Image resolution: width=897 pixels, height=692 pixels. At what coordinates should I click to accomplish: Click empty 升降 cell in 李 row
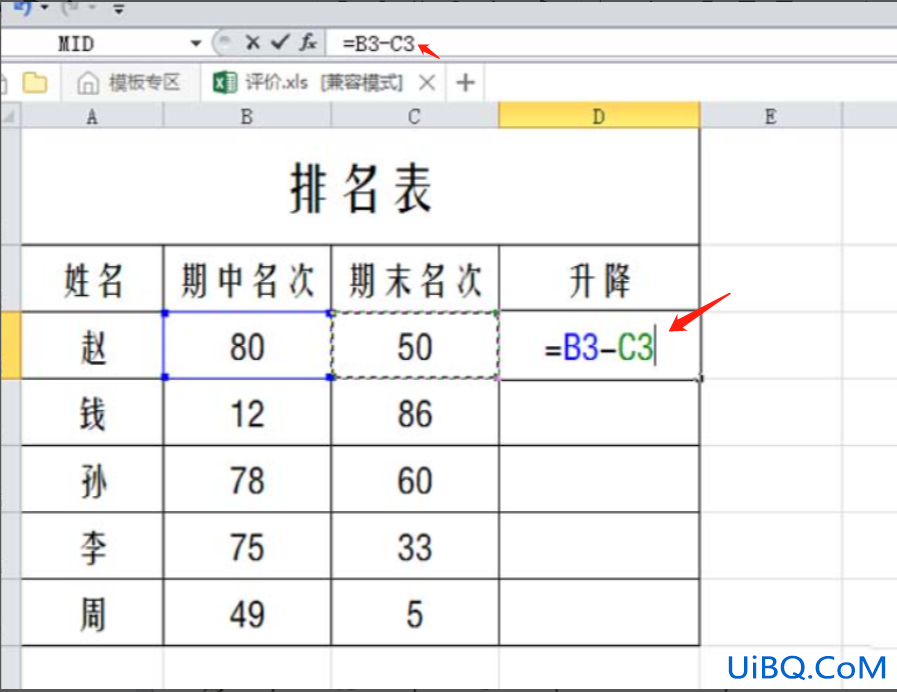[599, 546]
